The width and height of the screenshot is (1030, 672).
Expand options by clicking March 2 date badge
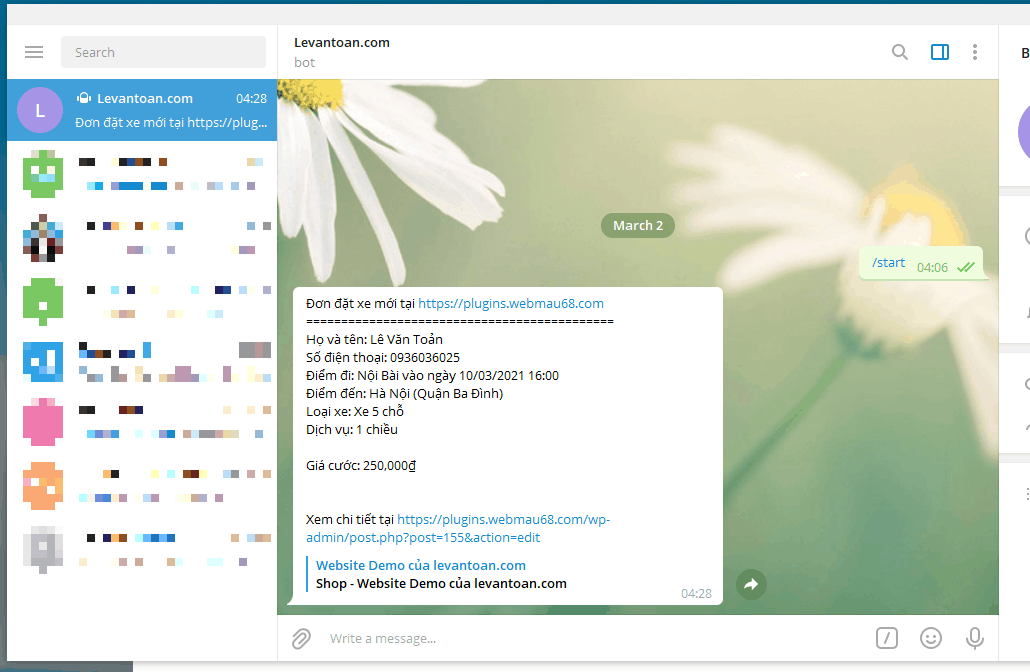(637, 225)
